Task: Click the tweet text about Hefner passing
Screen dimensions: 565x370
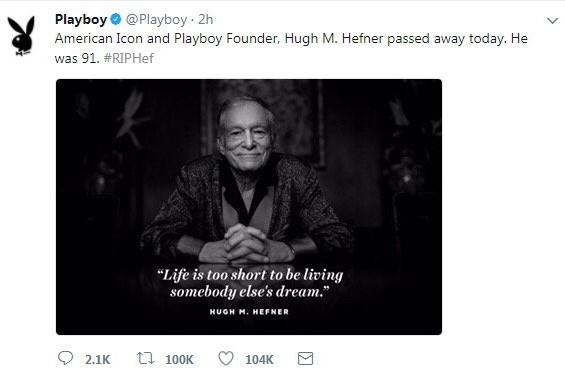Action: click(x=291, y=48)
